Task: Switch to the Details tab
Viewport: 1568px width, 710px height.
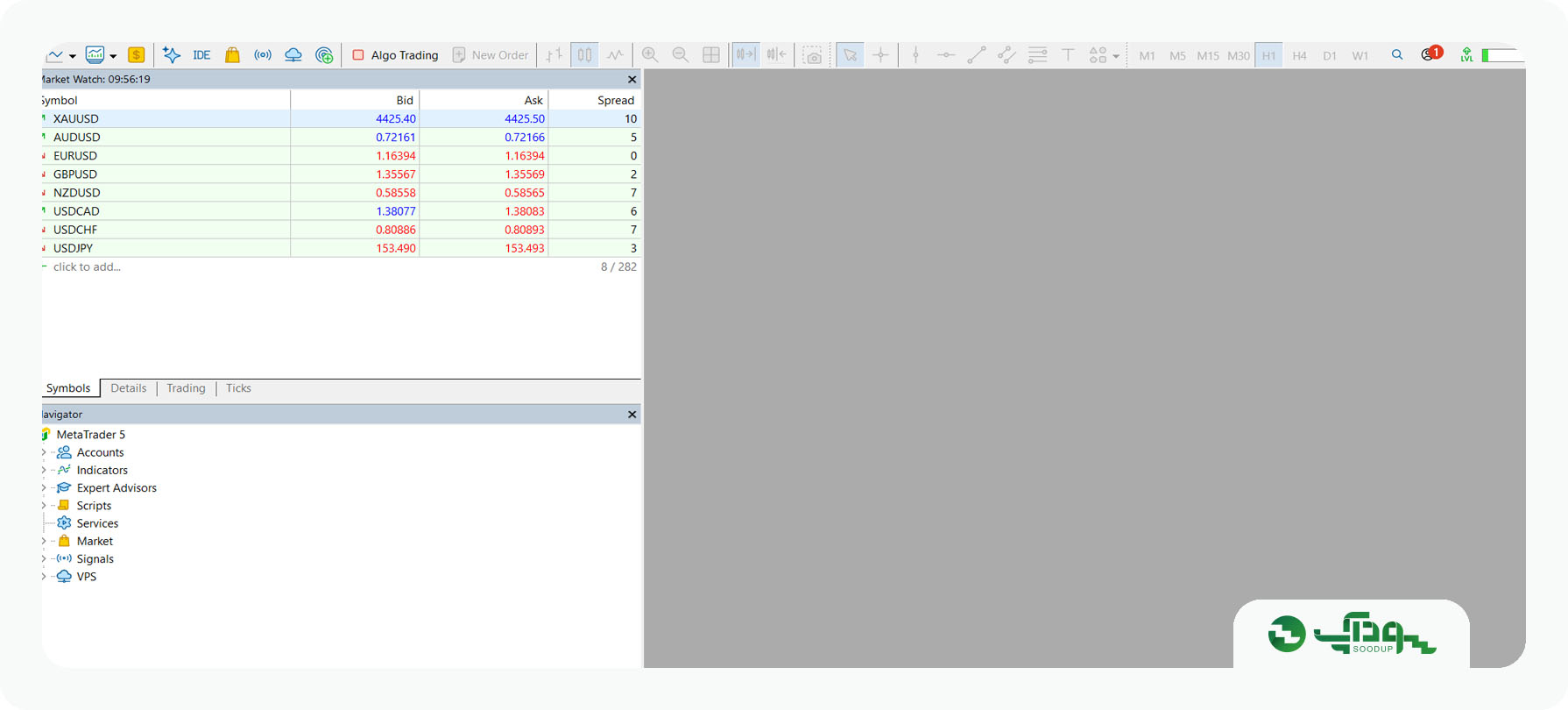Action: coord(129,388)
